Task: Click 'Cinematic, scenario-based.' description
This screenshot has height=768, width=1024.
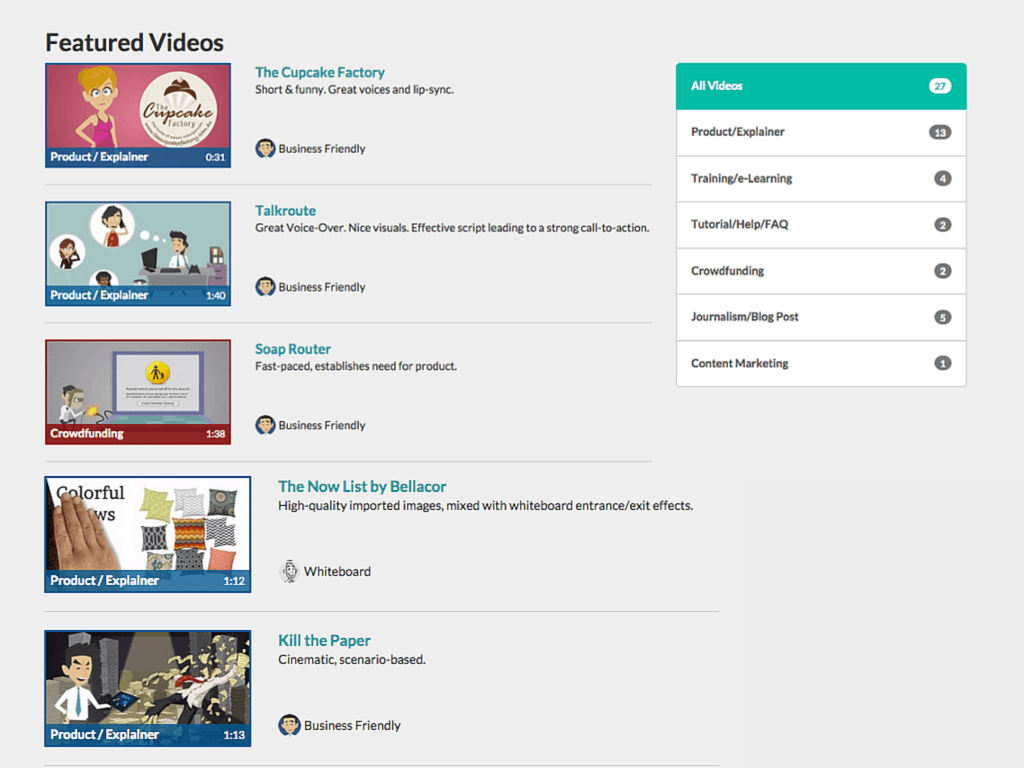Action: pyautogui.click(x=352, y=660)
